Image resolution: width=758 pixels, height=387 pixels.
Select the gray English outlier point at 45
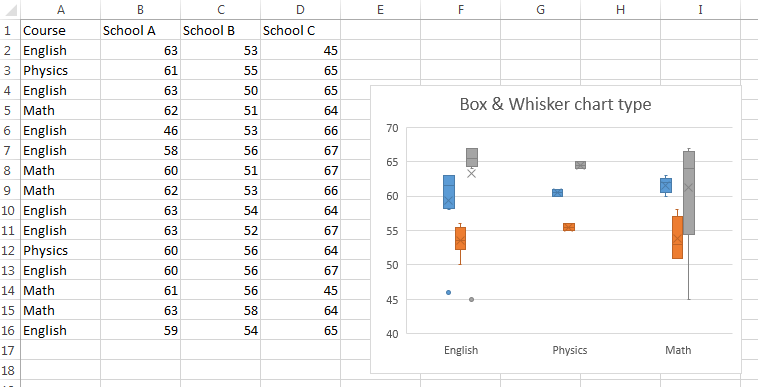(x=471, y=300)
